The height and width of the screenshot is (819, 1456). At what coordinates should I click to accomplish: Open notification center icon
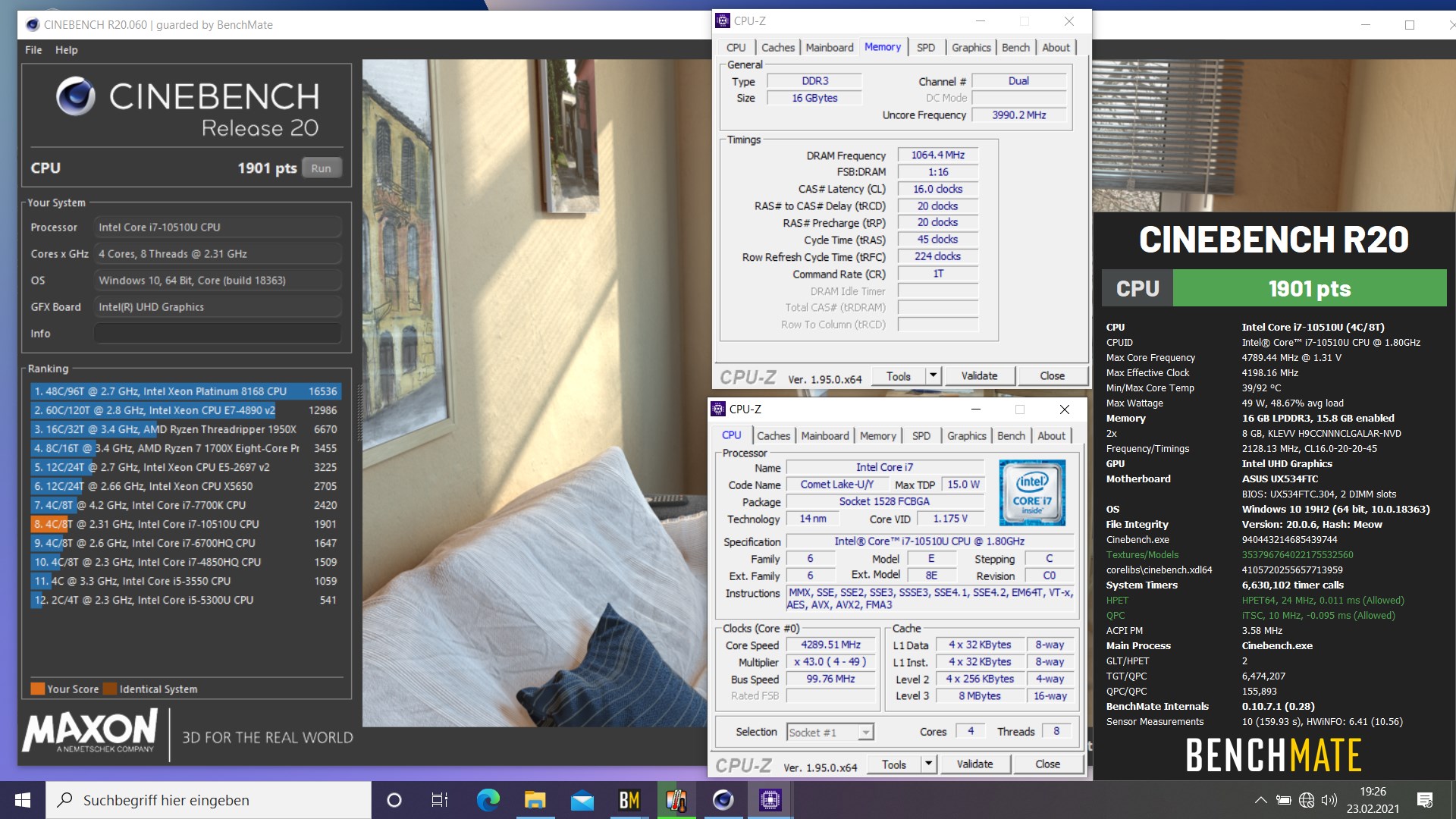(x=1425, y=800)
